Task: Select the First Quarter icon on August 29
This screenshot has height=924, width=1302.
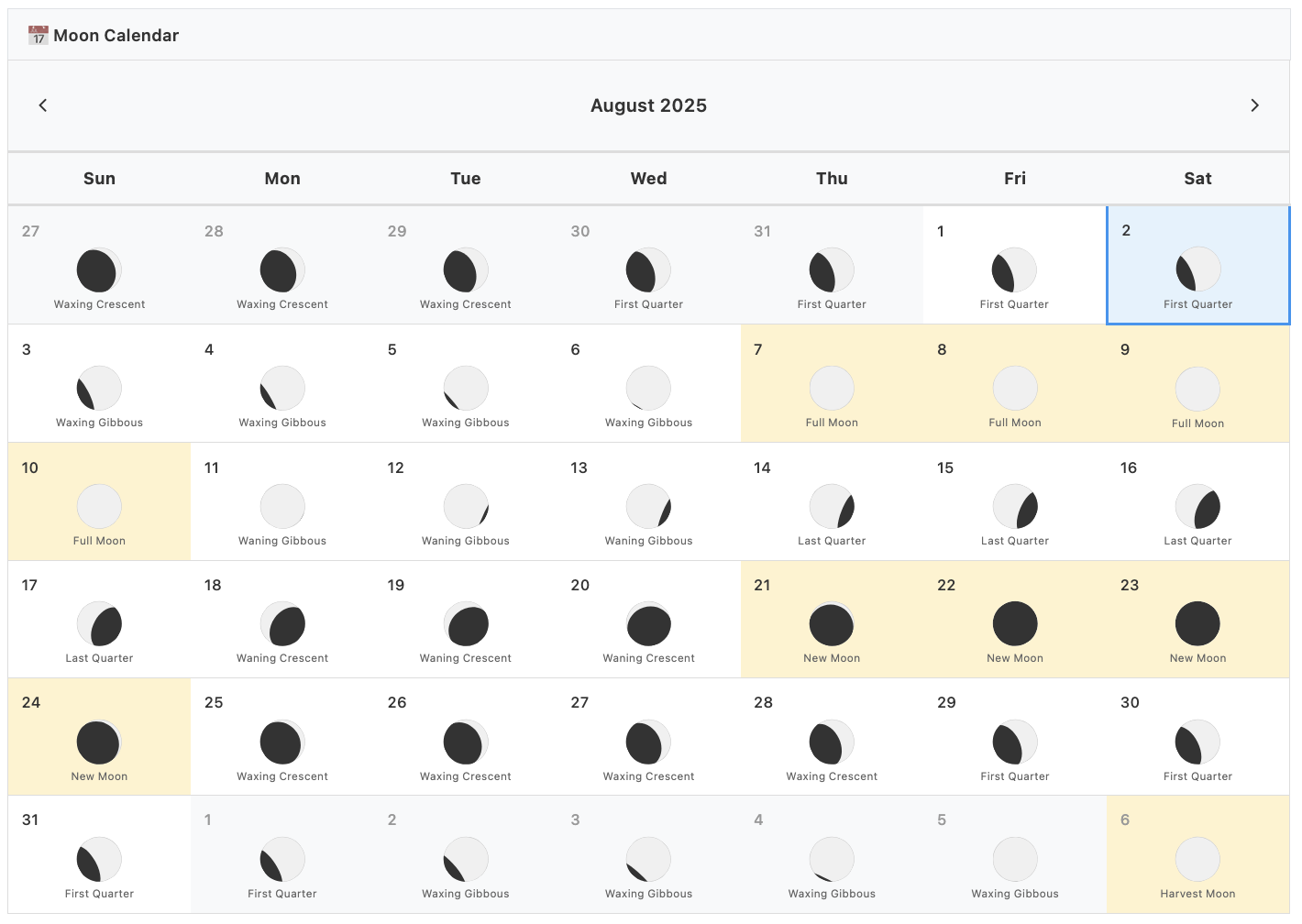Action: coord(1014,742)
